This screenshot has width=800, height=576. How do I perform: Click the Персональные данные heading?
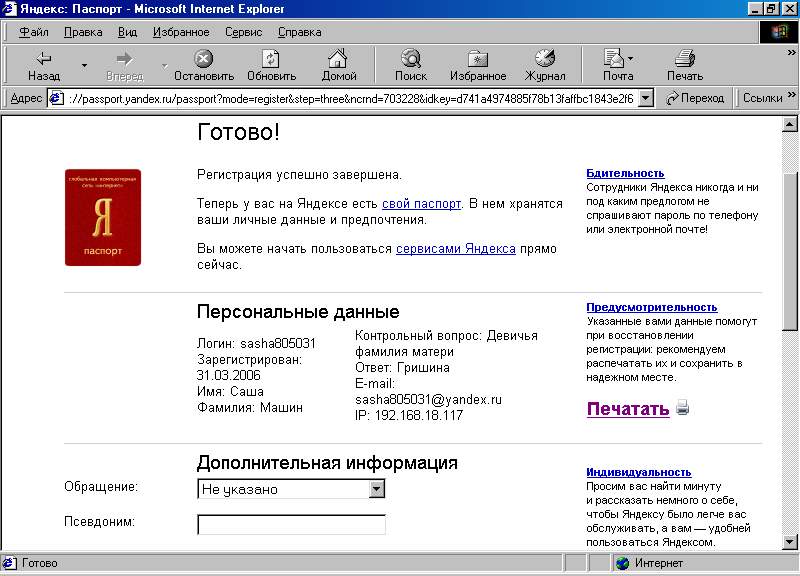[x=298, y=312]
